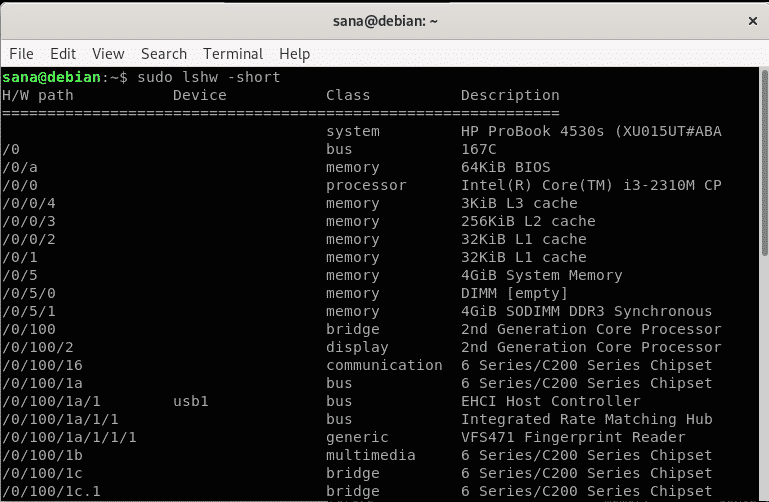The image size is (769, 502).
Task: Click the '4GiB System Memory' entry
Action: [541, 275]
